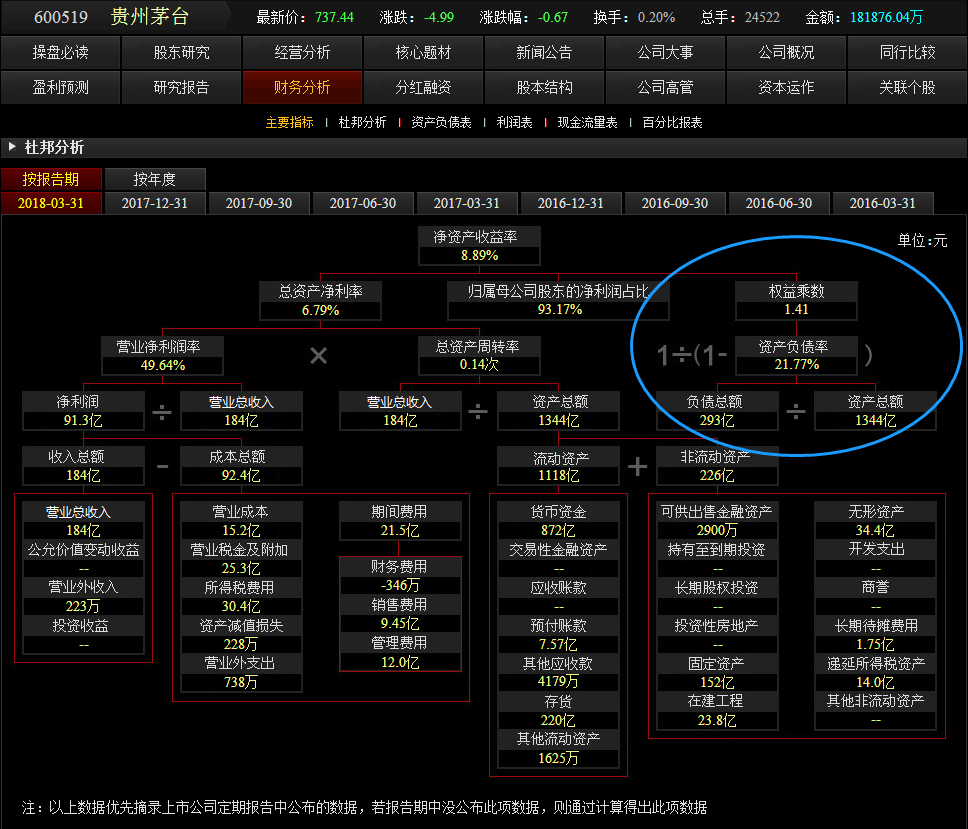Click the 总资产周转率 0.14次 node
Image resolution: width=968 pixels, height=829 pixels.
coord(479,356)
